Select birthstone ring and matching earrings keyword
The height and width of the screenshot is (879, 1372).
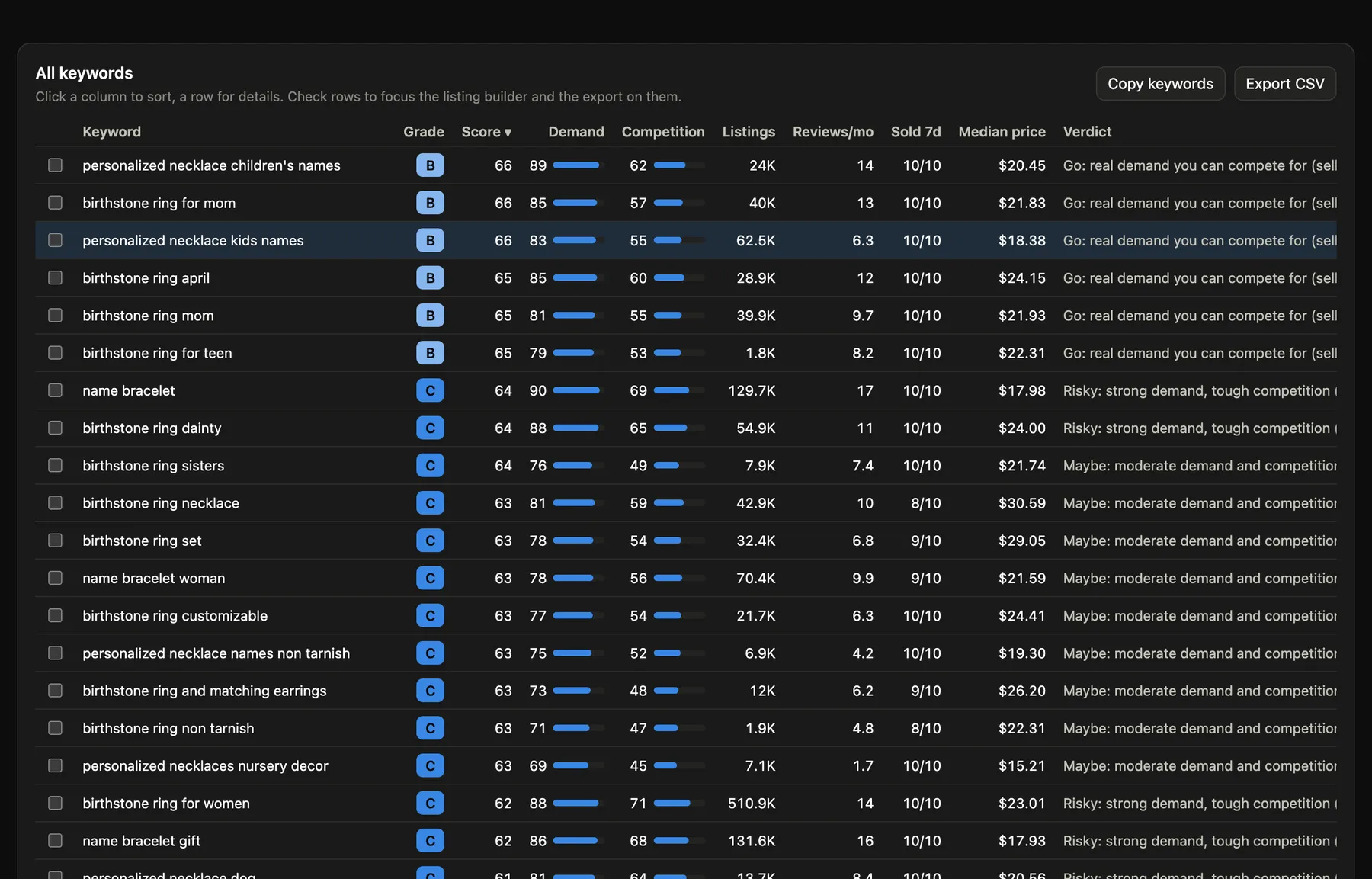pos(204,691)
